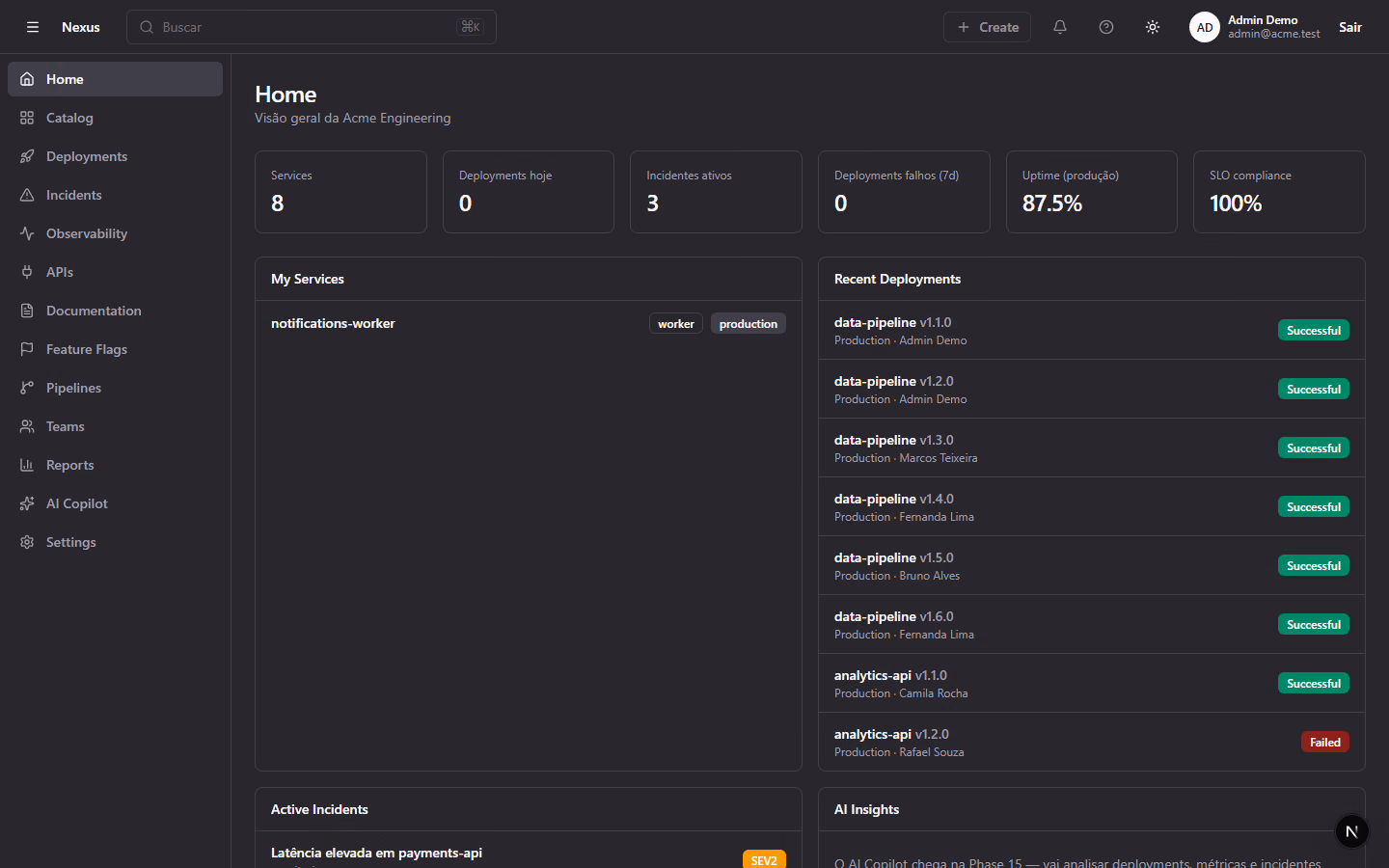Select data-pipeline v1.3.0 by Marcos Teixeira
The image size is (1389, 868).
[1092, 448]
